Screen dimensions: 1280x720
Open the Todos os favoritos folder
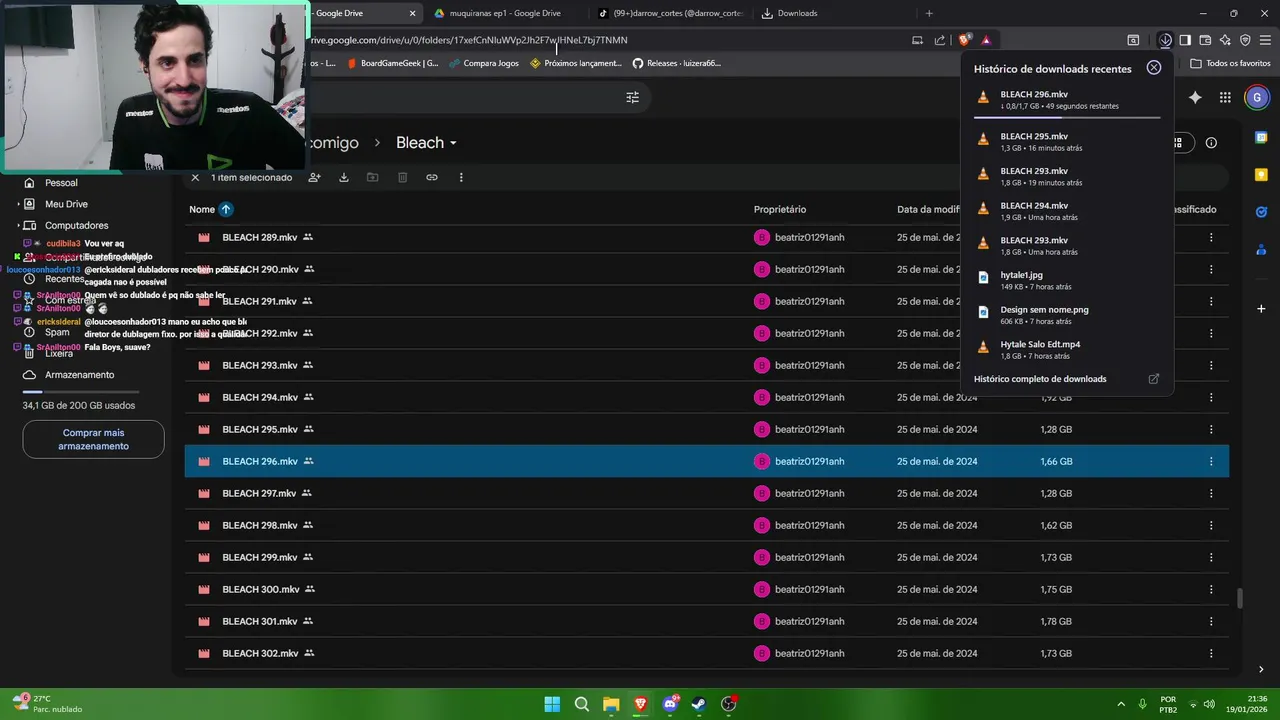pyautogui.click(x=1230, y=63)
